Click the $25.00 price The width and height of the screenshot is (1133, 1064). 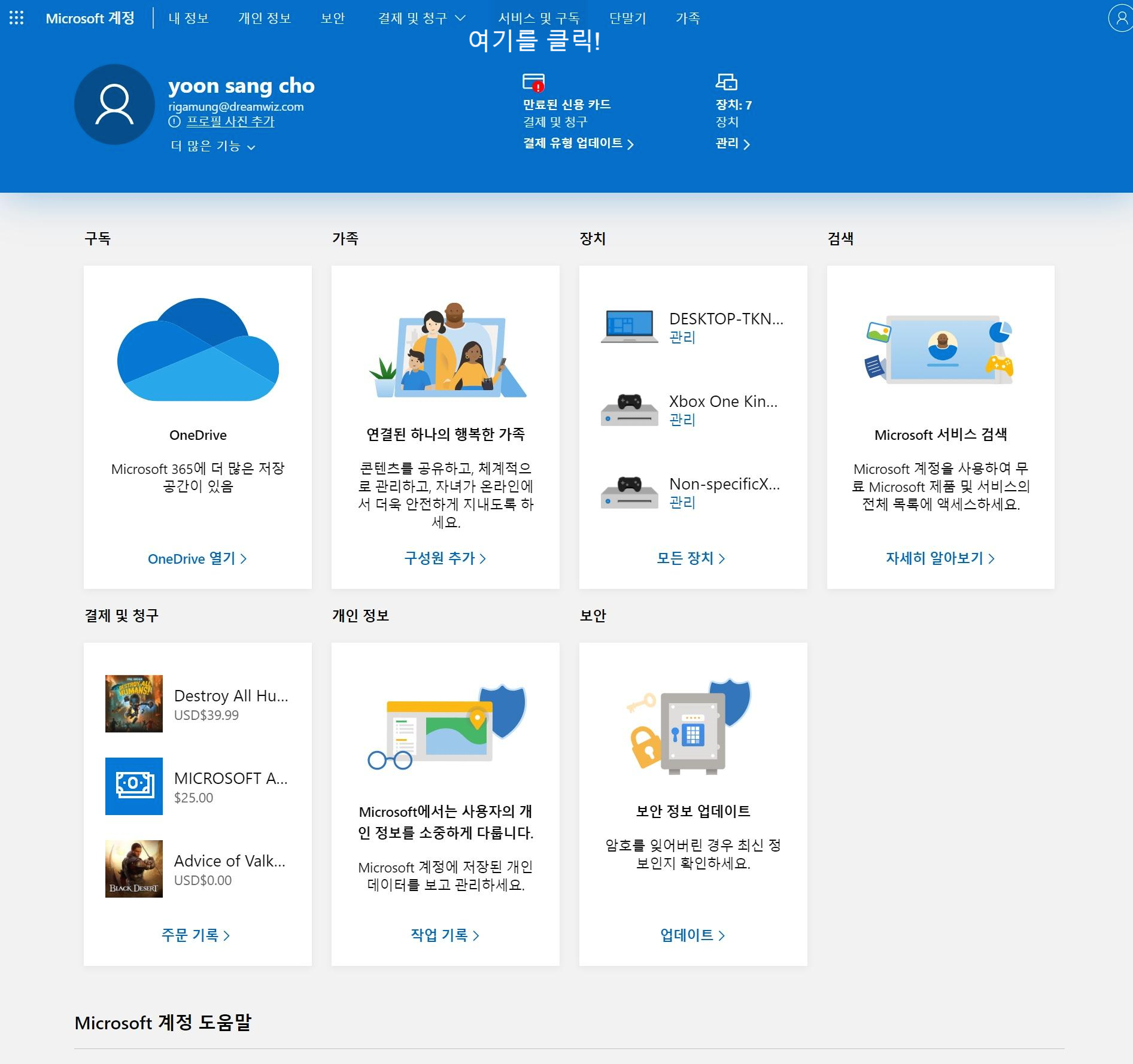click(193, 798)
